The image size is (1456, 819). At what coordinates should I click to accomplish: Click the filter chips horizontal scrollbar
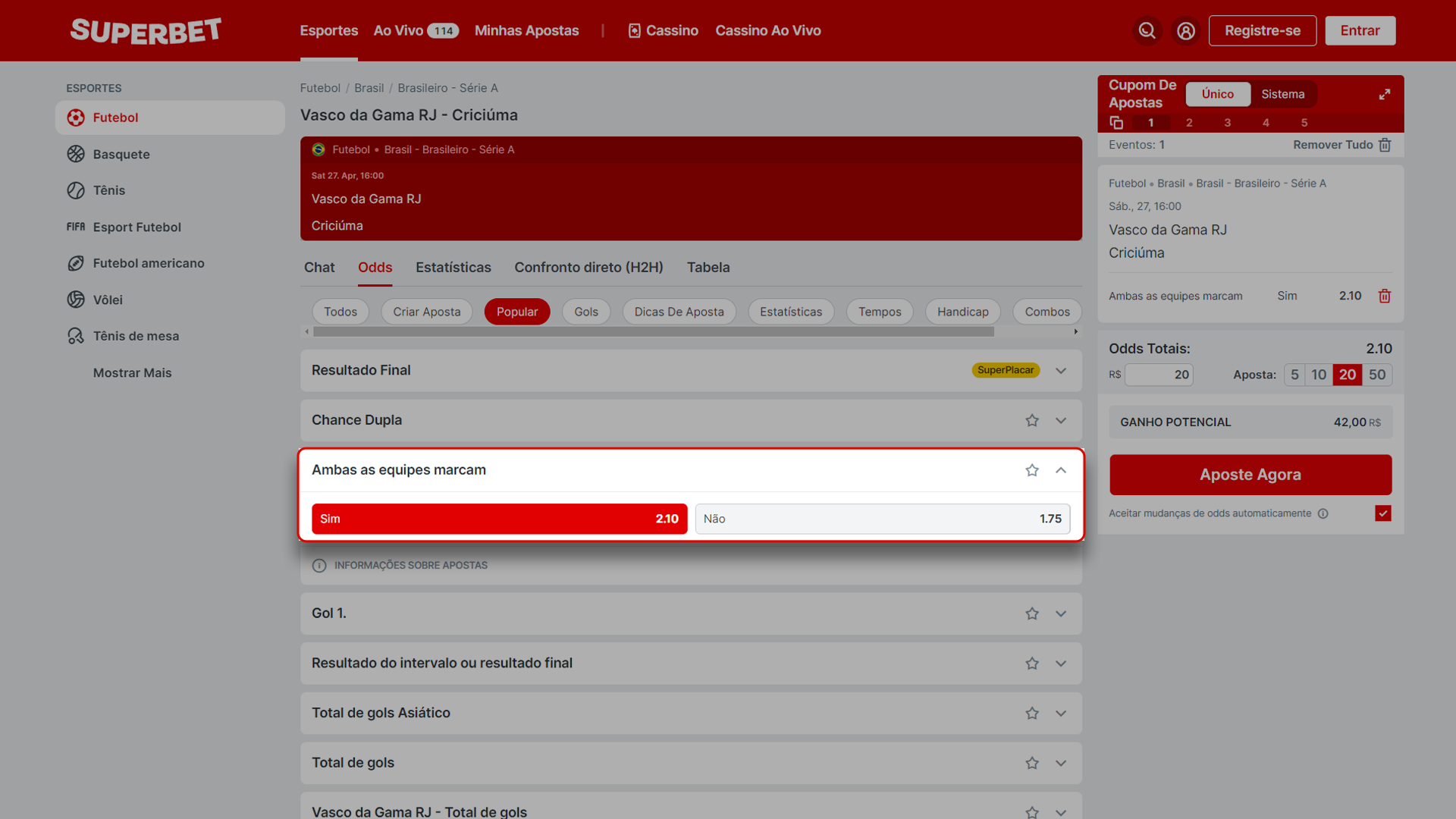point(653,331)
